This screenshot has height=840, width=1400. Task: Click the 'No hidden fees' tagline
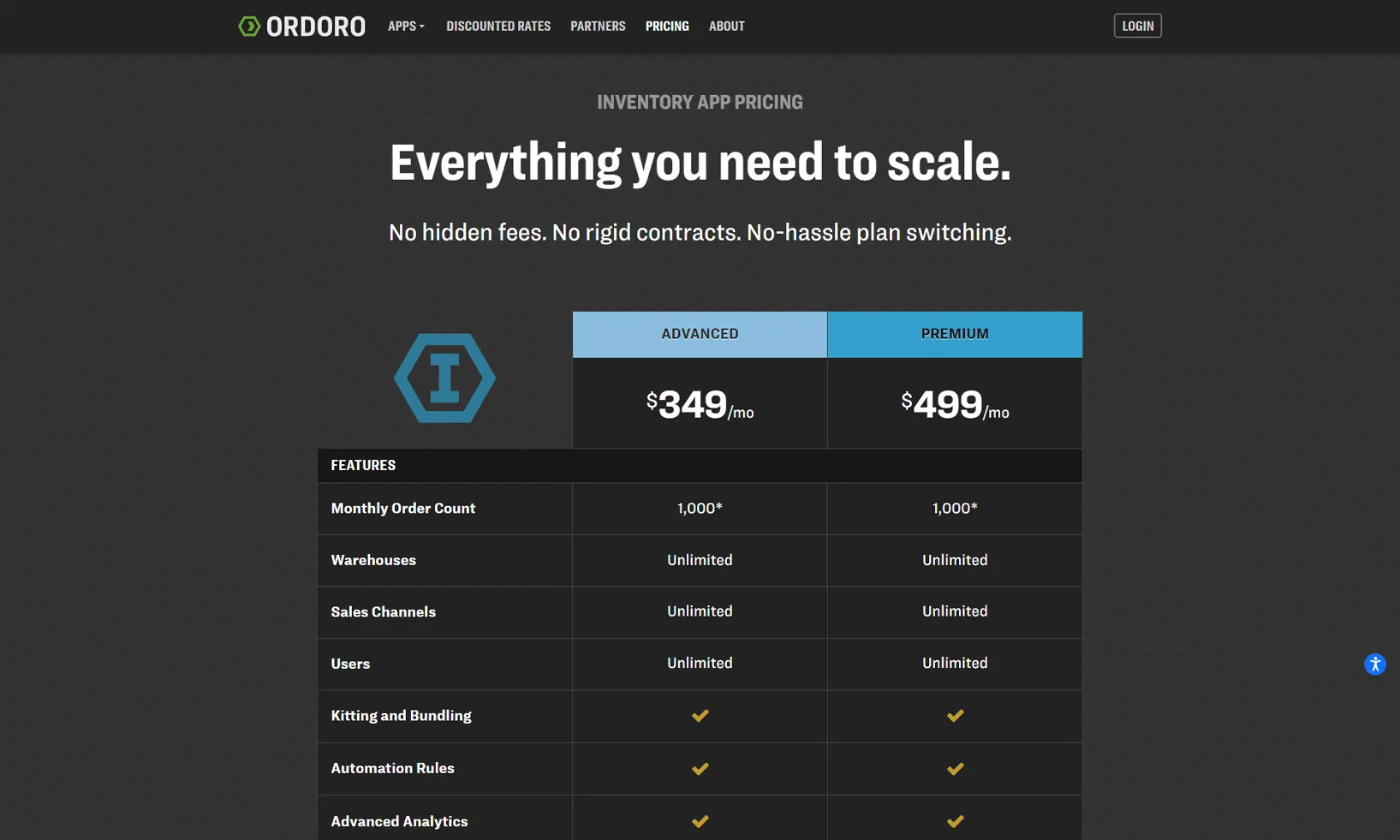pos(700,233)
